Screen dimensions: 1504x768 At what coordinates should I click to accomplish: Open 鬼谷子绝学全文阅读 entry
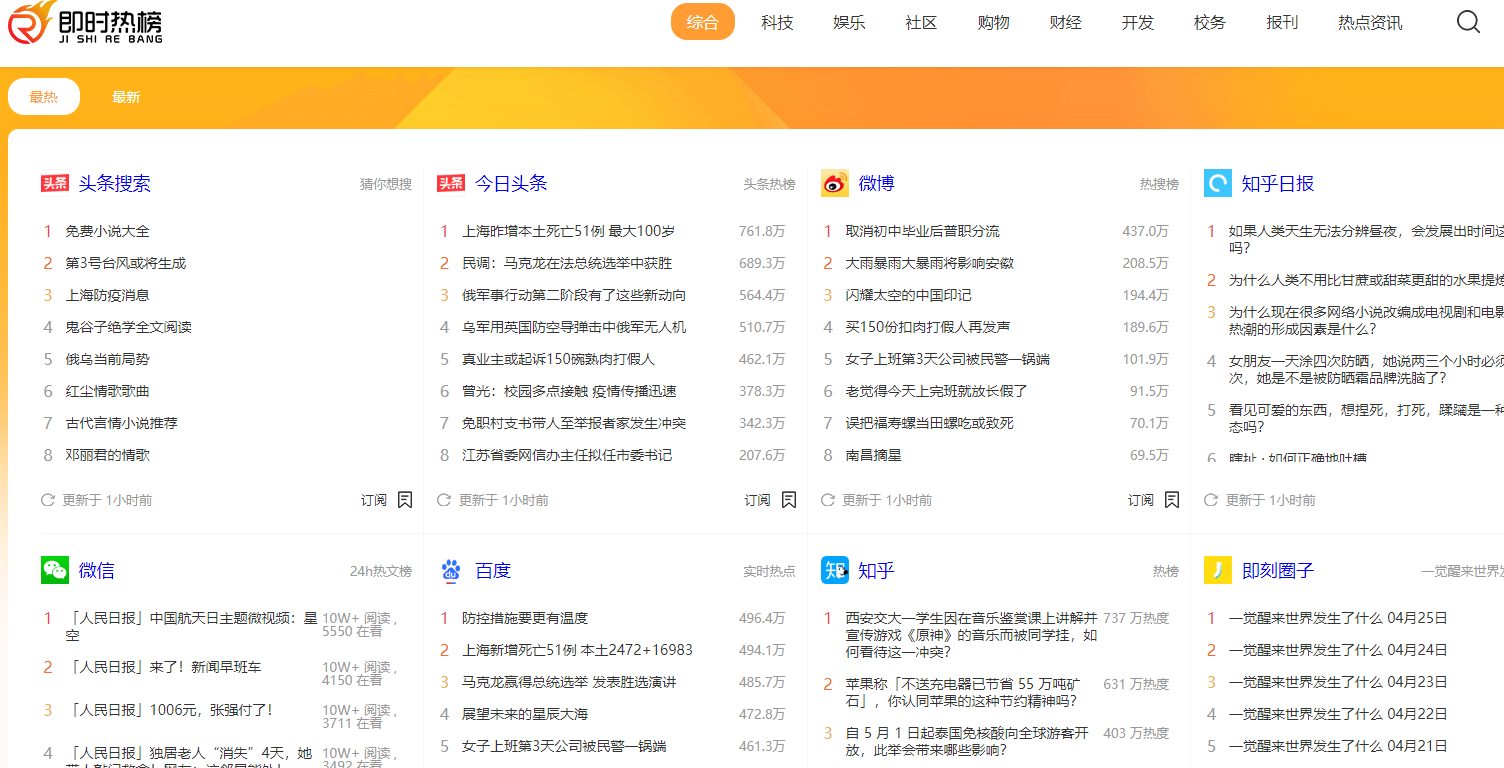click(x=129, y=327)
